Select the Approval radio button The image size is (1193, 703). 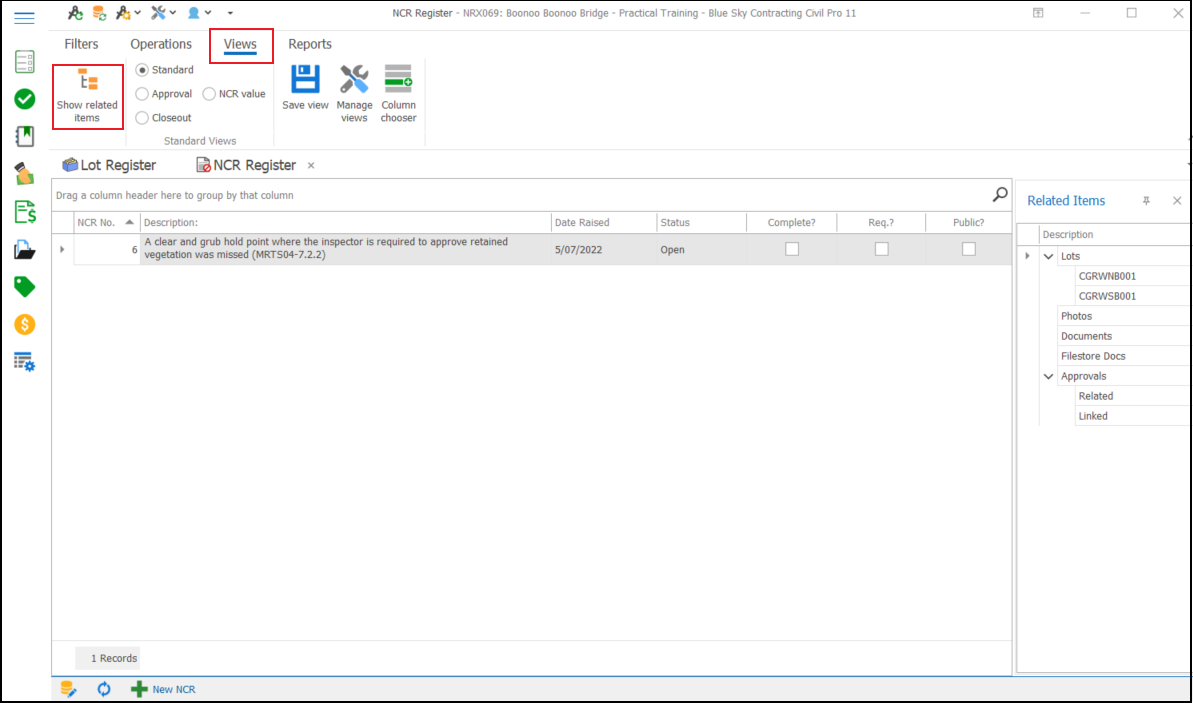pos(142,94)
